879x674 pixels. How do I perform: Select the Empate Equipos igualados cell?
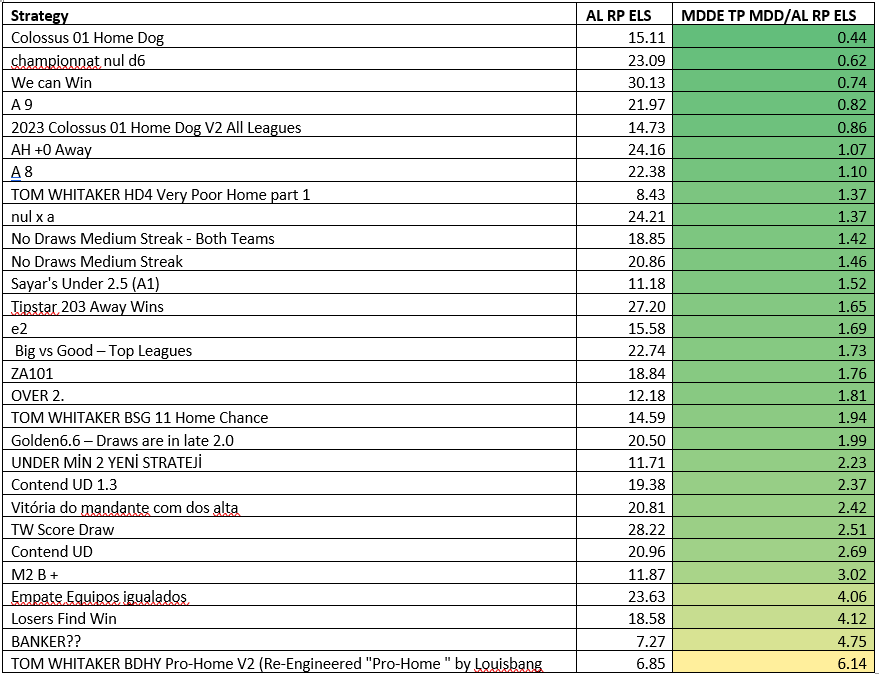[289, 596]
